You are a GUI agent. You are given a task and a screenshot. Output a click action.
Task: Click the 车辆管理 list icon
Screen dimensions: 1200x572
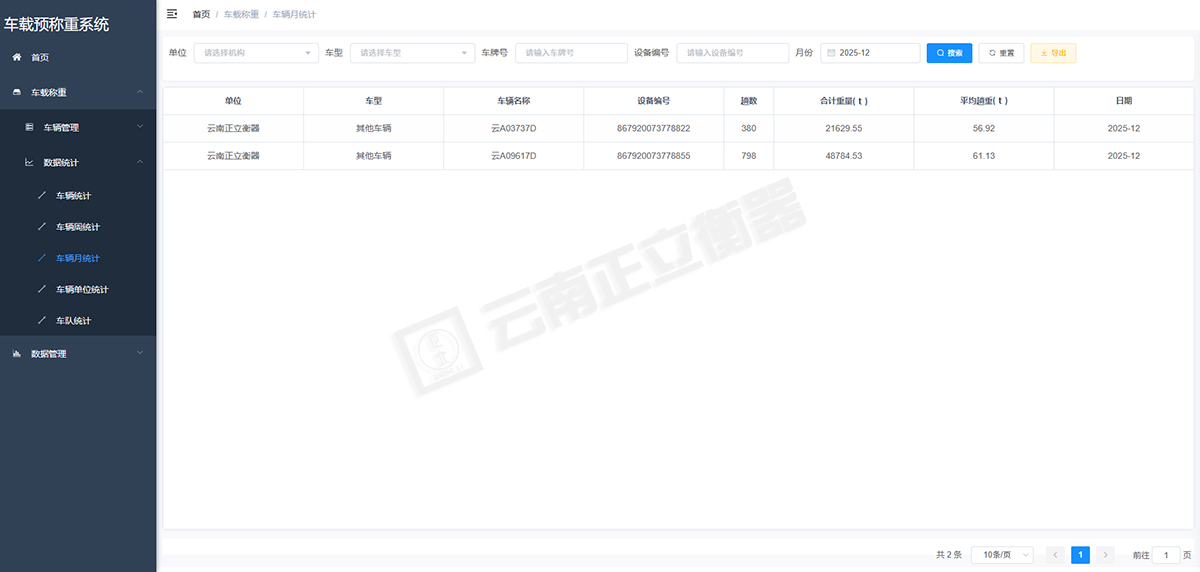tap(29, 128)
